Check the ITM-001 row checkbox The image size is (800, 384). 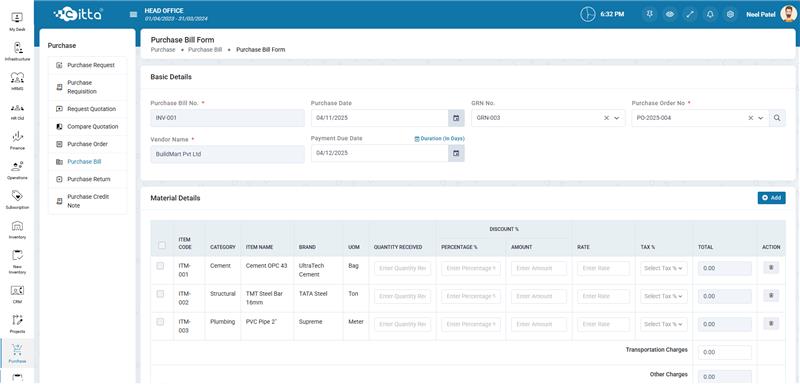pos(160,266)
